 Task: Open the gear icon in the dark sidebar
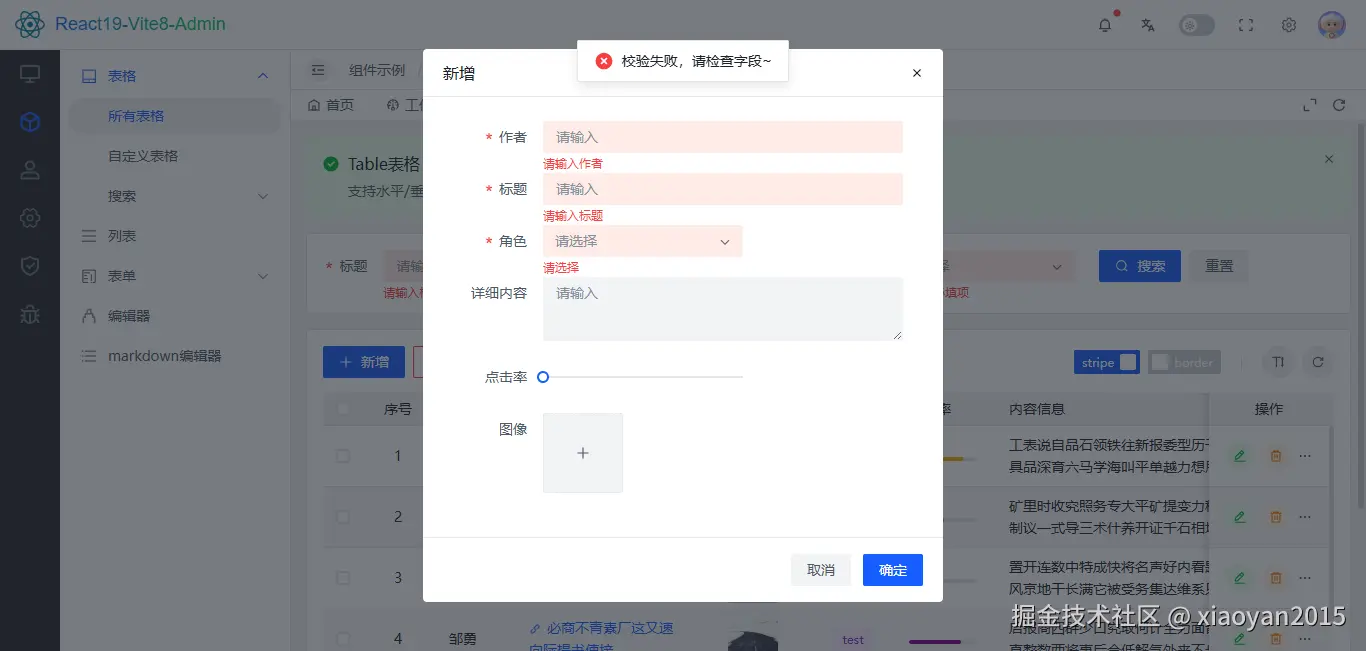tap(30, 218)
